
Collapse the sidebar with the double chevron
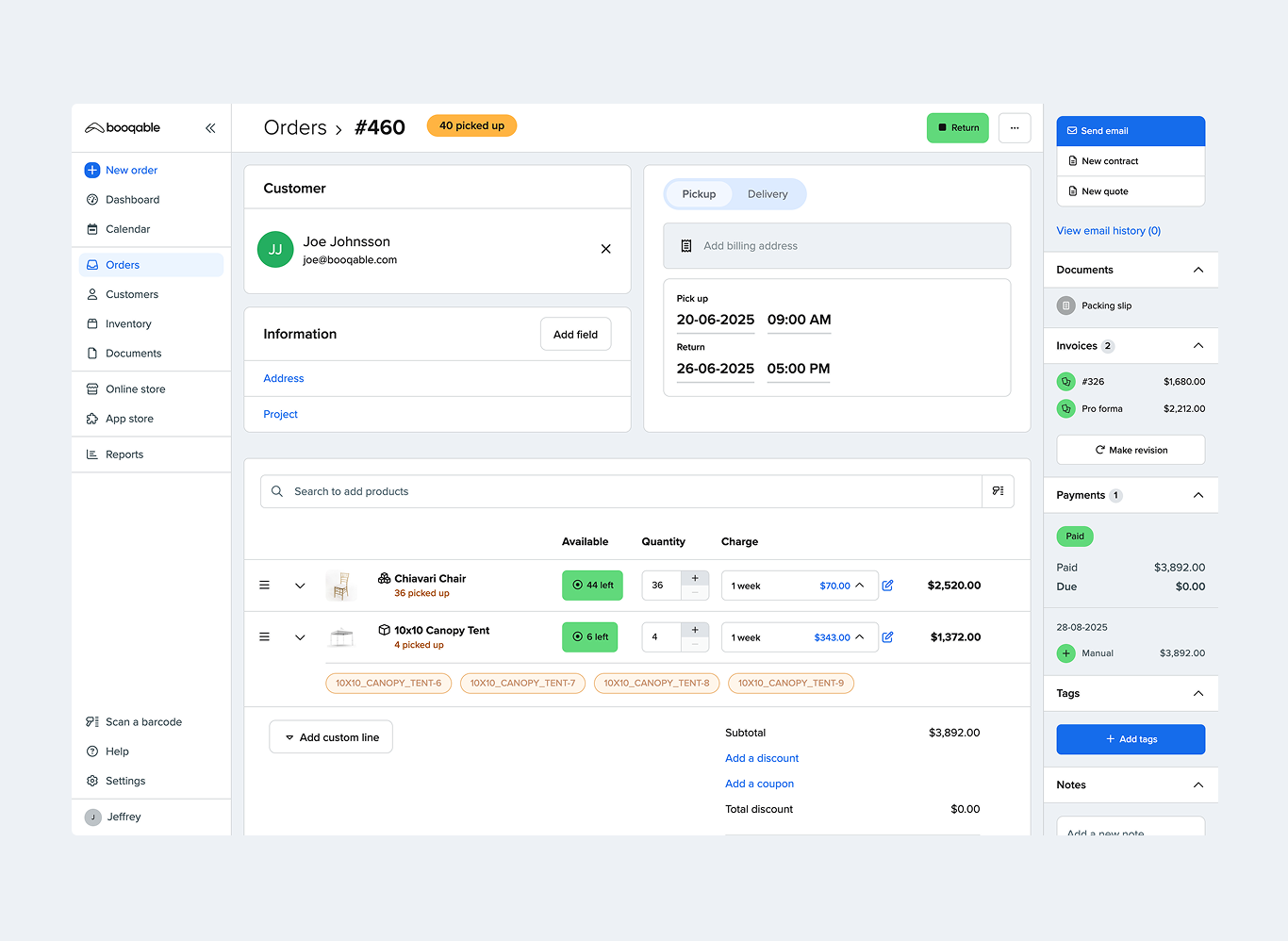pyautogui.click(x=210, y=128)
